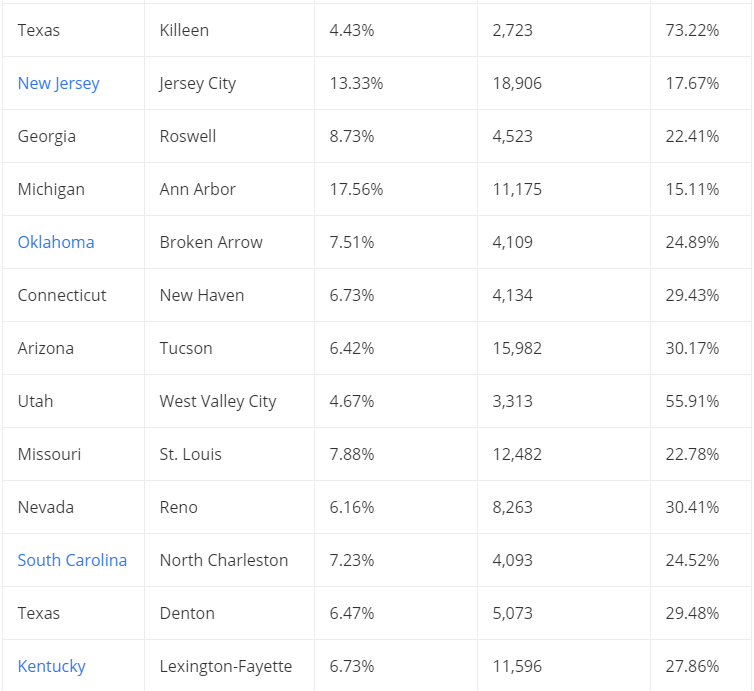Screen dimensions: 754x691
Task: Follow the South Carolina link
Action: click(72, 560)
